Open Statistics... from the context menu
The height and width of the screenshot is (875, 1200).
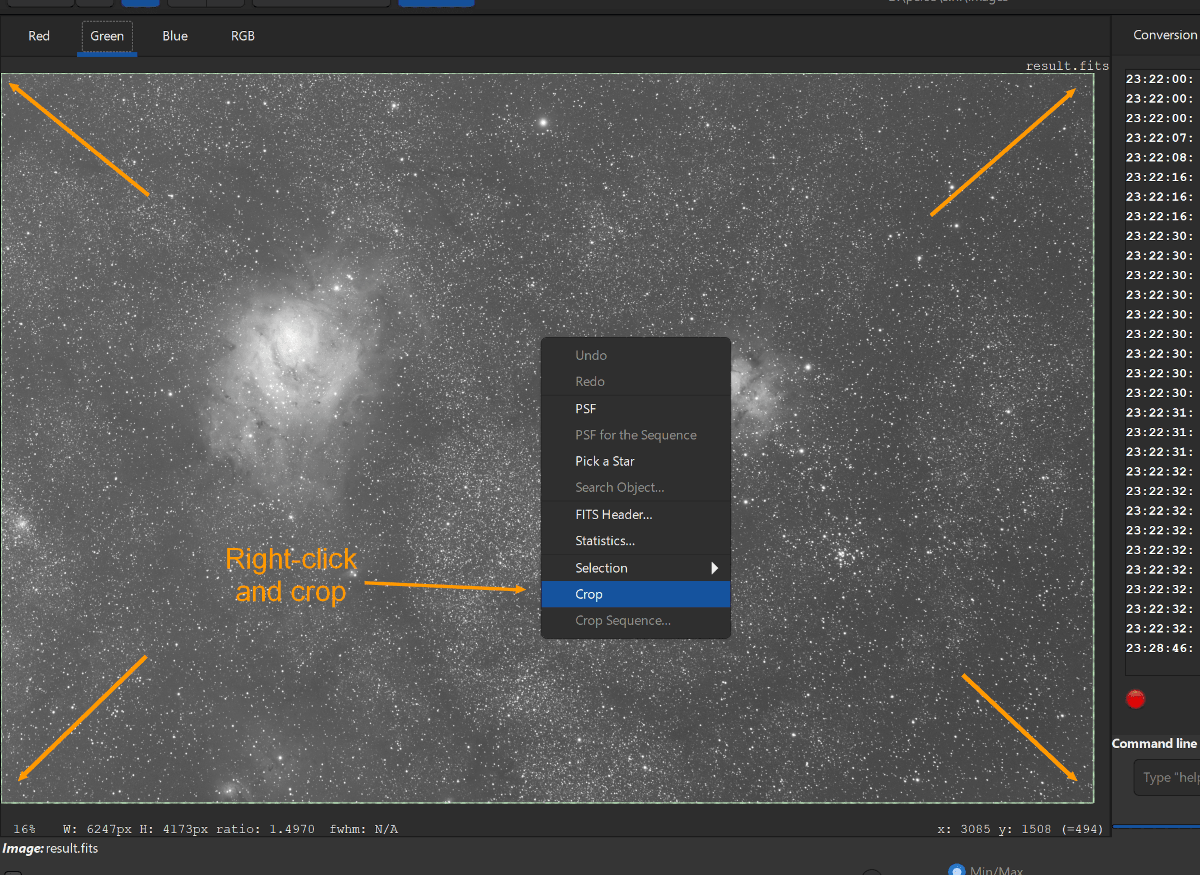click(x=605, y=541)
